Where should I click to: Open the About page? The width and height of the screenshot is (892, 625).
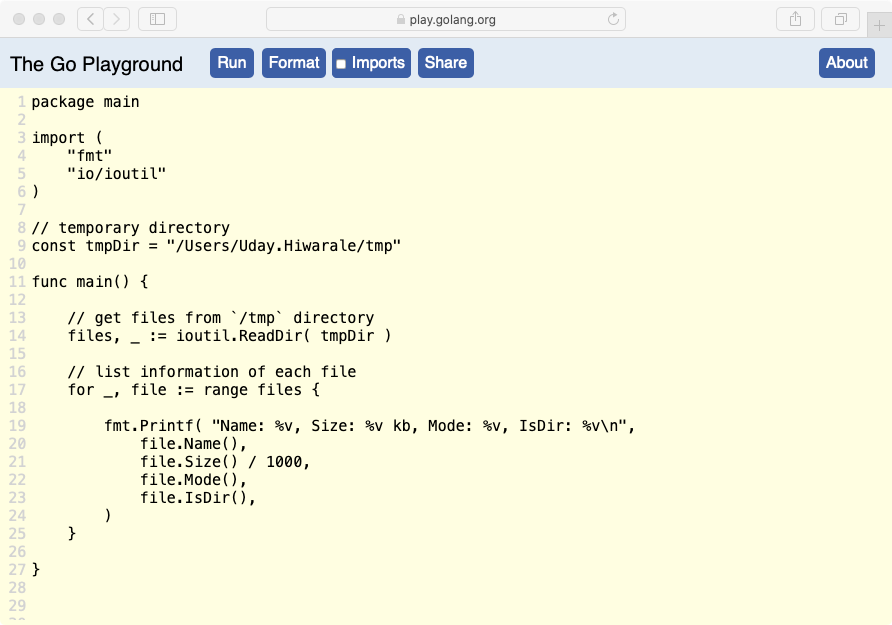tap(846, 63)
